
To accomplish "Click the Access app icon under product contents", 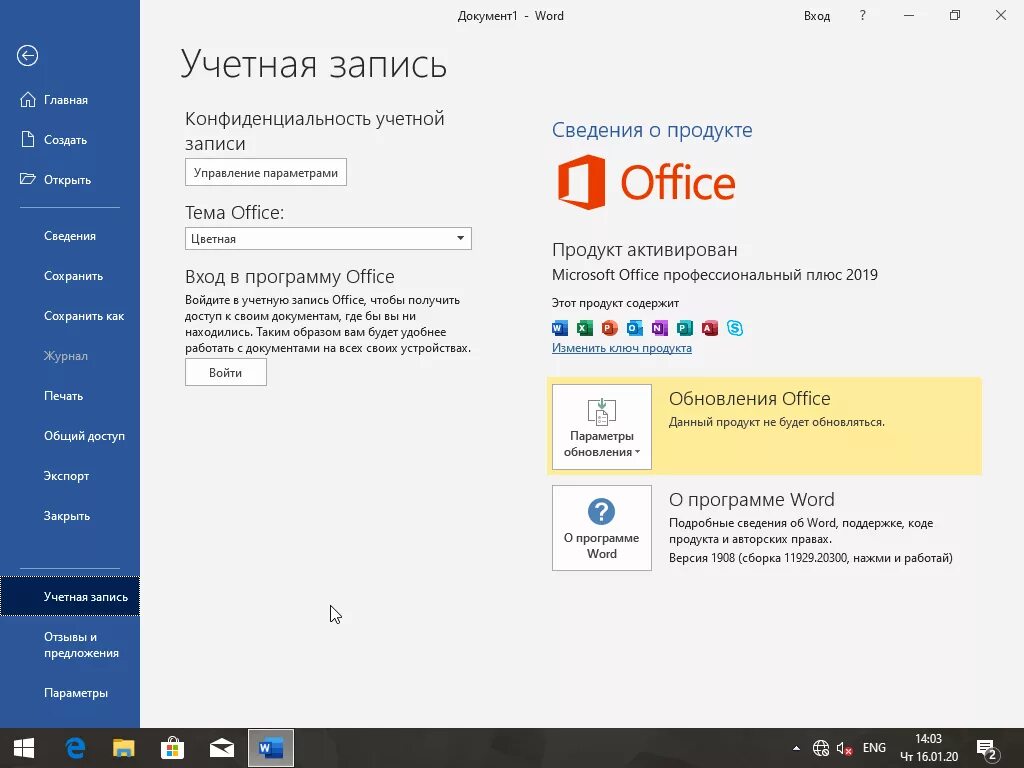I will [x=709, y=328].
